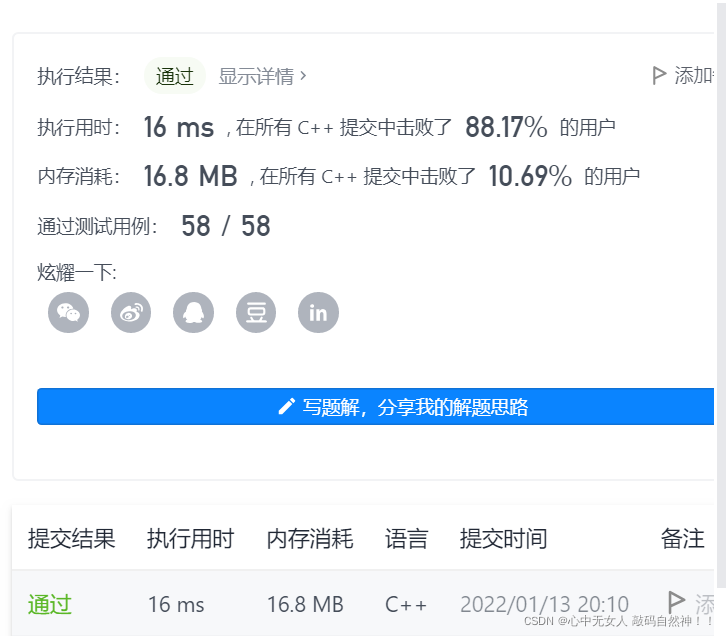Click the 写题解，分享我的解题思路 button
The image size is (726, 636).
376,406
